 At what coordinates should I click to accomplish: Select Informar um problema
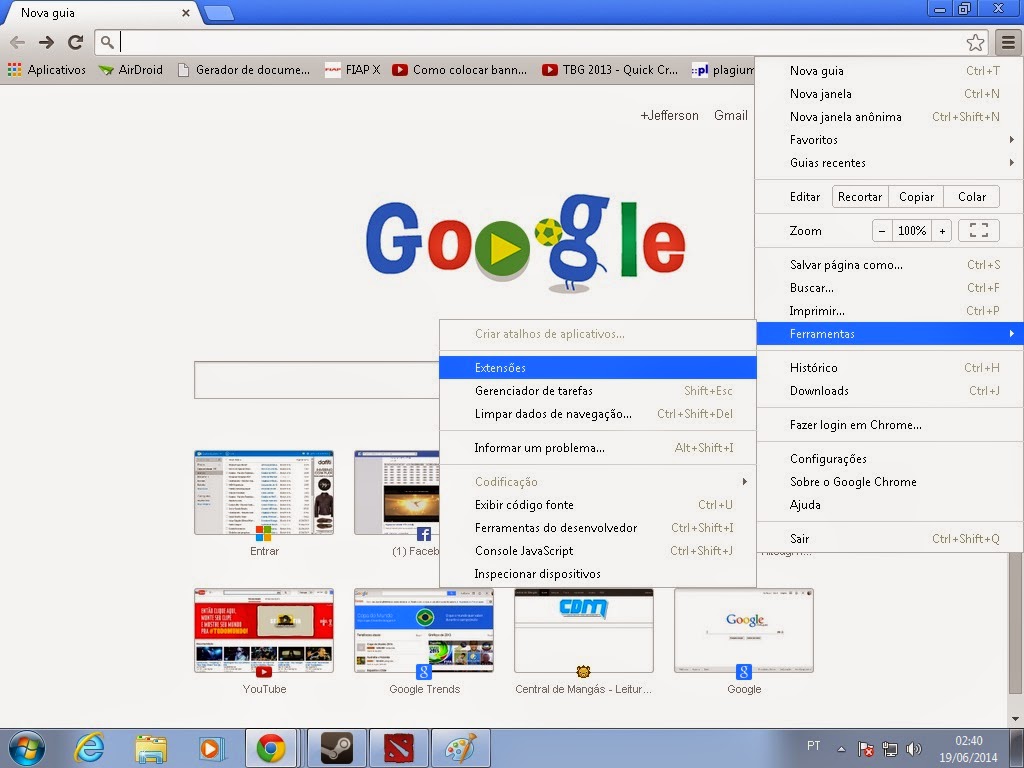pos(598,448)
